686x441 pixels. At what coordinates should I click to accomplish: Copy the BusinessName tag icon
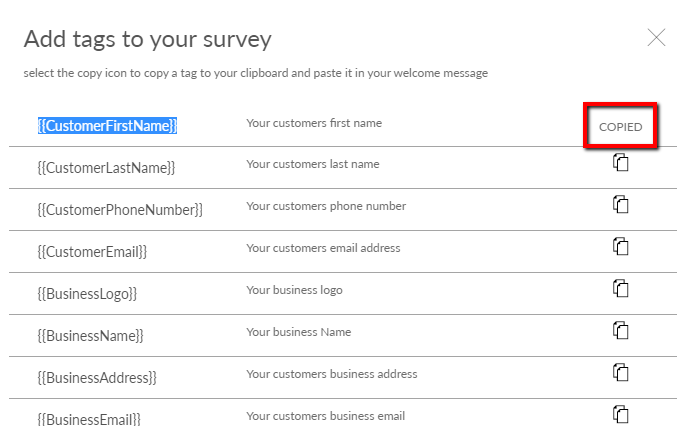pyautogui.click(x=620, y=330)
